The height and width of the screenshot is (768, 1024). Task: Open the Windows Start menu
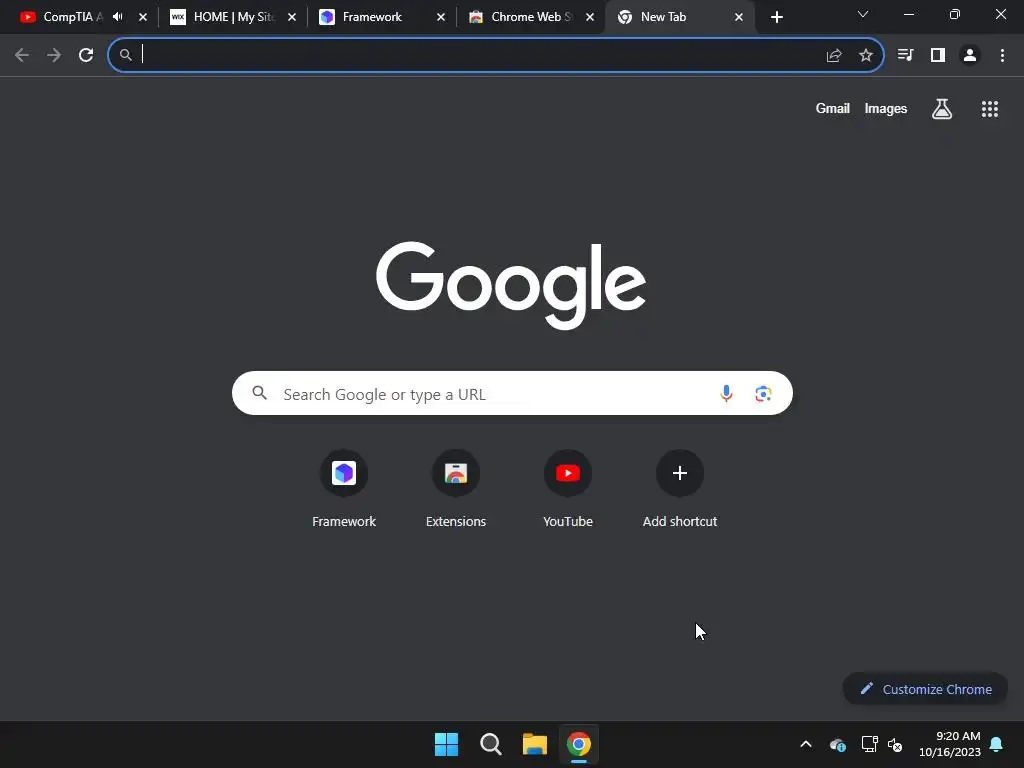tap(447, 744)
